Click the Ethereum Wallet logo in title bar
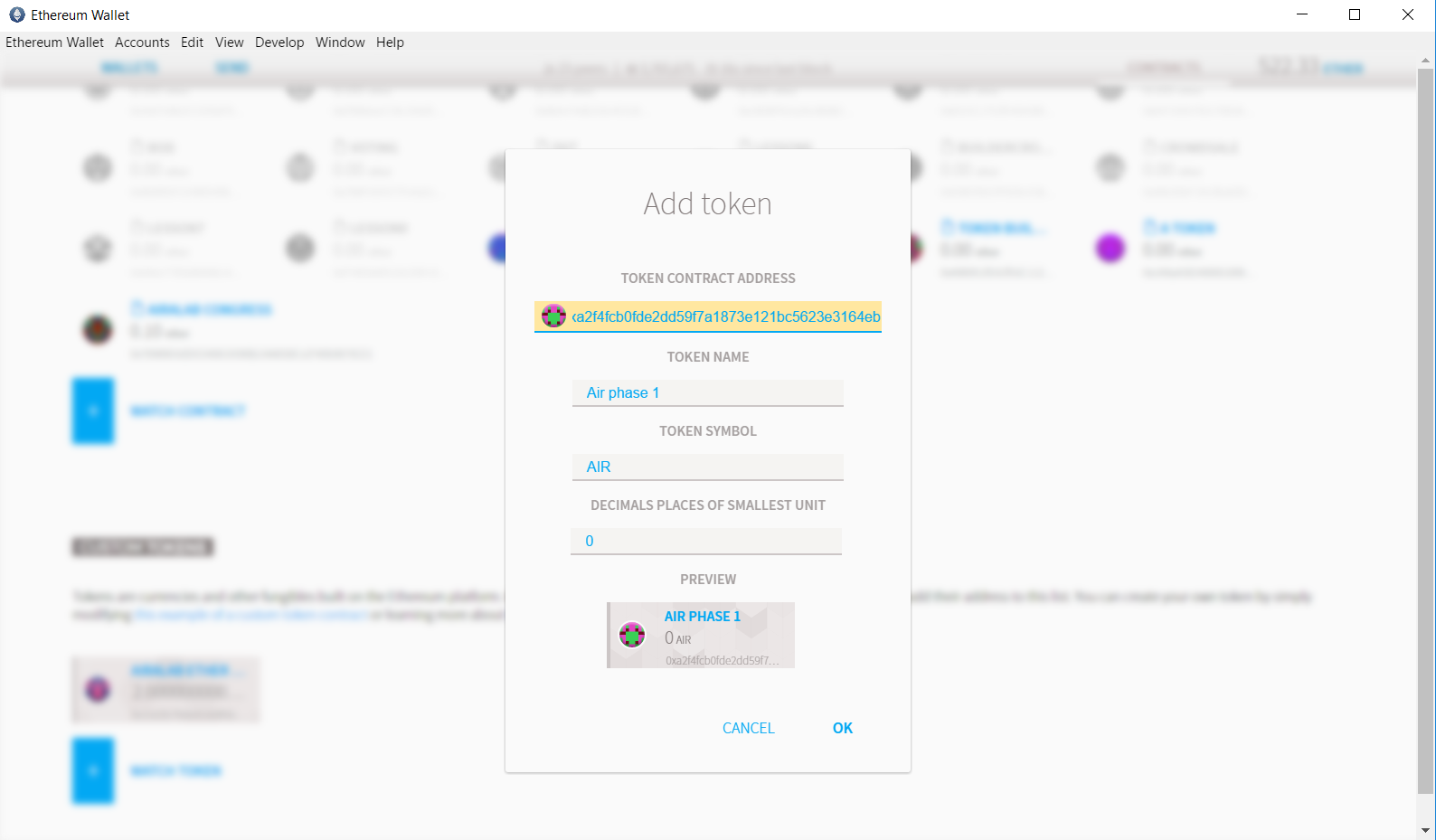 [16, 14]
